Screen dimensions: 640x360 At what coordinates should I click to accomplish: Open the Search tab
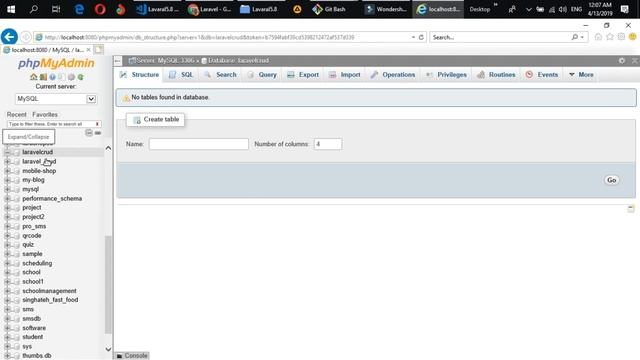220,75
